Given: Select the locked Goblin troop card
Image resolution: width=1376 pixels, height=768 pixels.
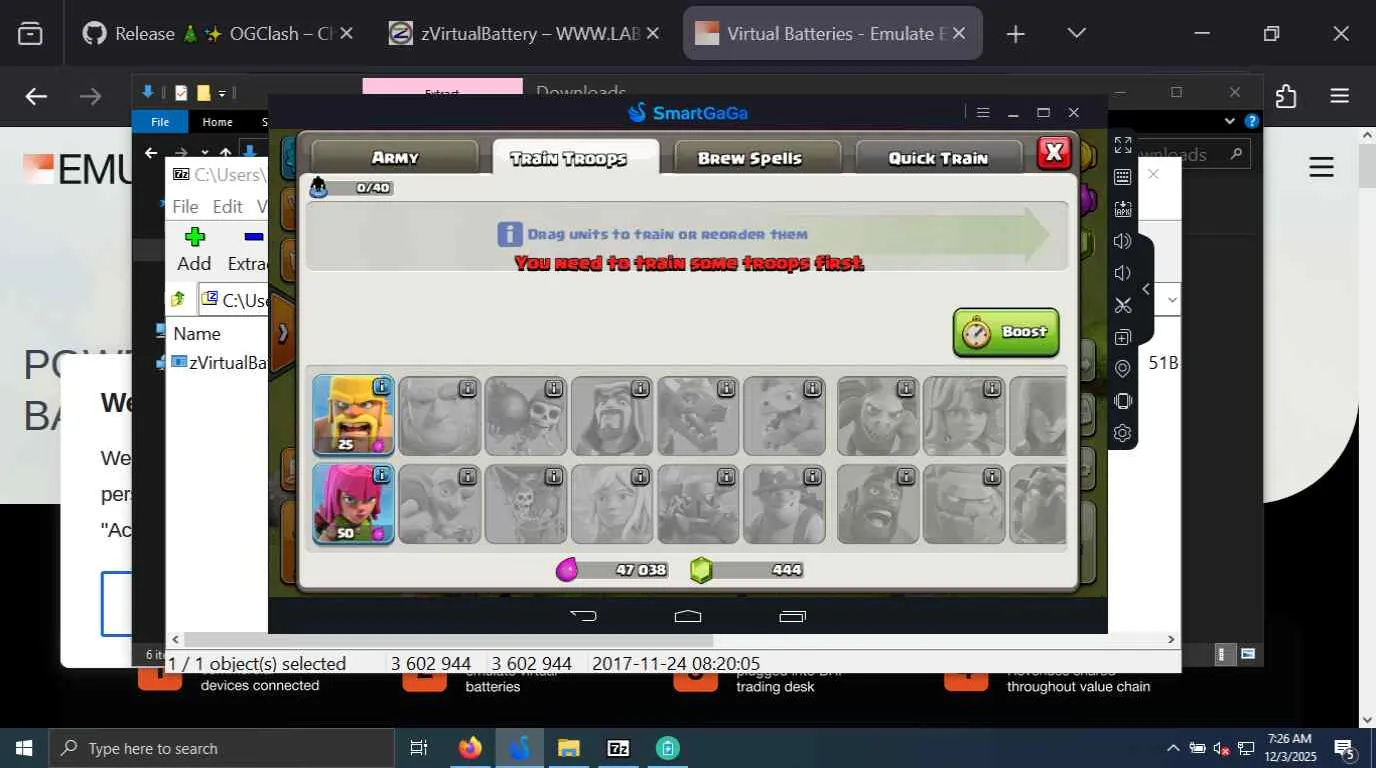Looking at the screenshot, I should [440, 503].
